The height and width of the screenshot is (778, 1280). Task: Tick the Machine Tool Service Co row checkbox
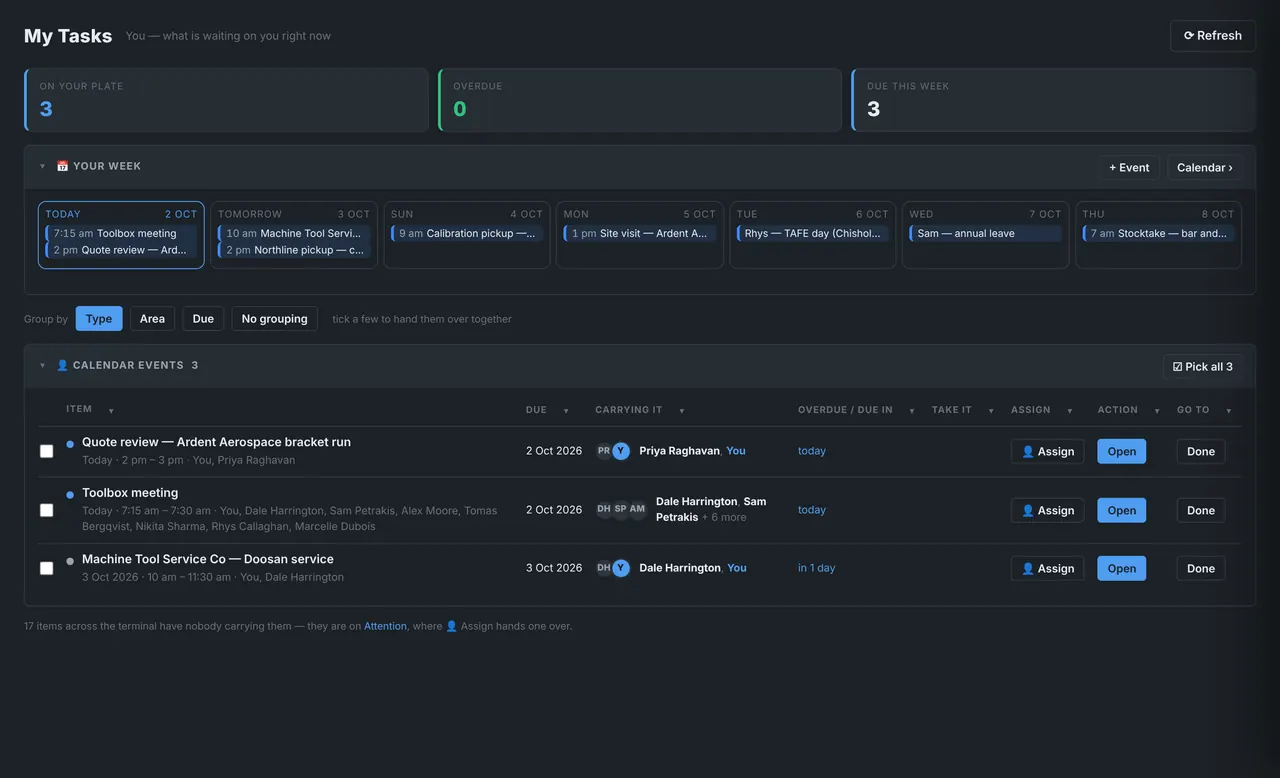pos(46,568)
